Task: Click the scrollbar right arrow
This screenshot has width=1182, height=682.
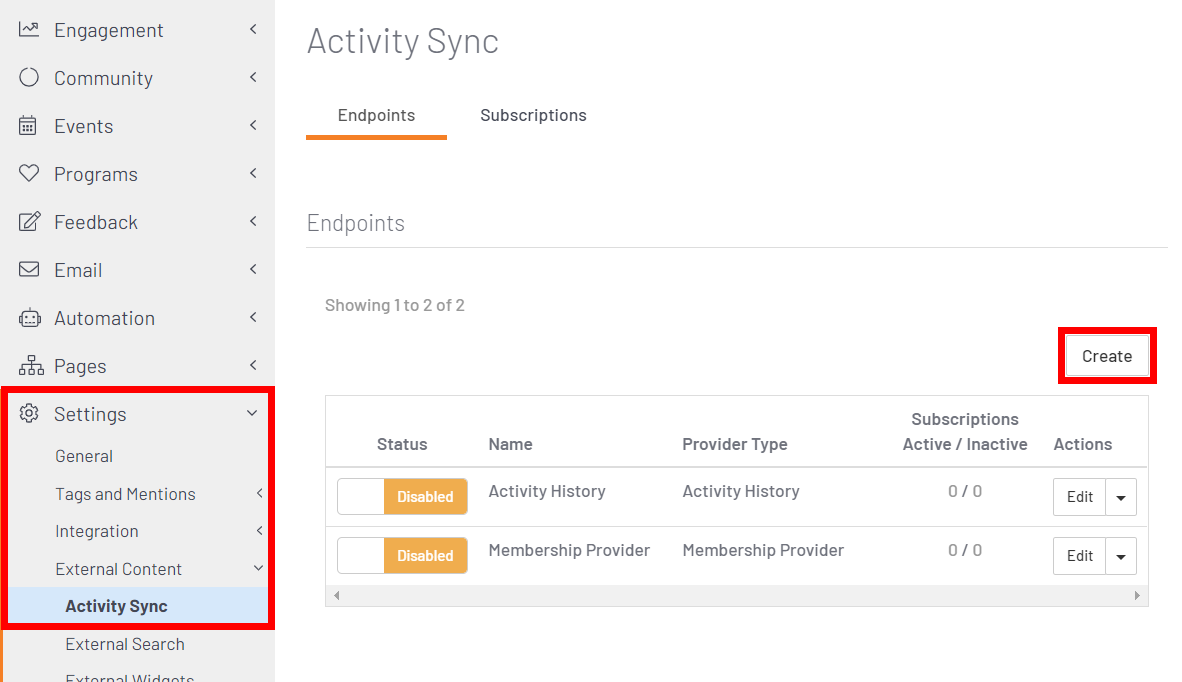Action: (x=1137, y=595)
